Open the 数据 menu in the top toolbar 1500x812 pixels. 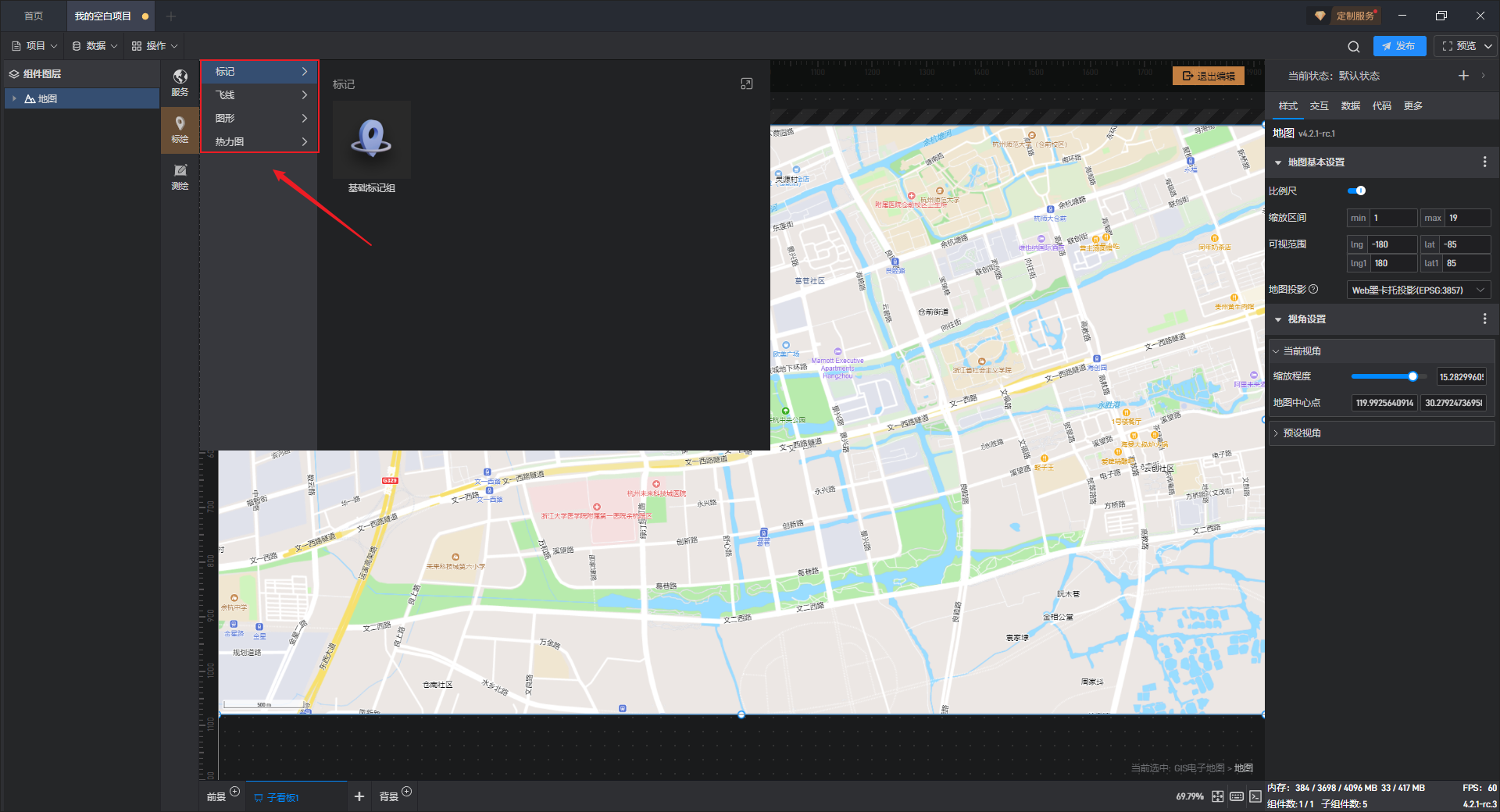tap(95, 46)
